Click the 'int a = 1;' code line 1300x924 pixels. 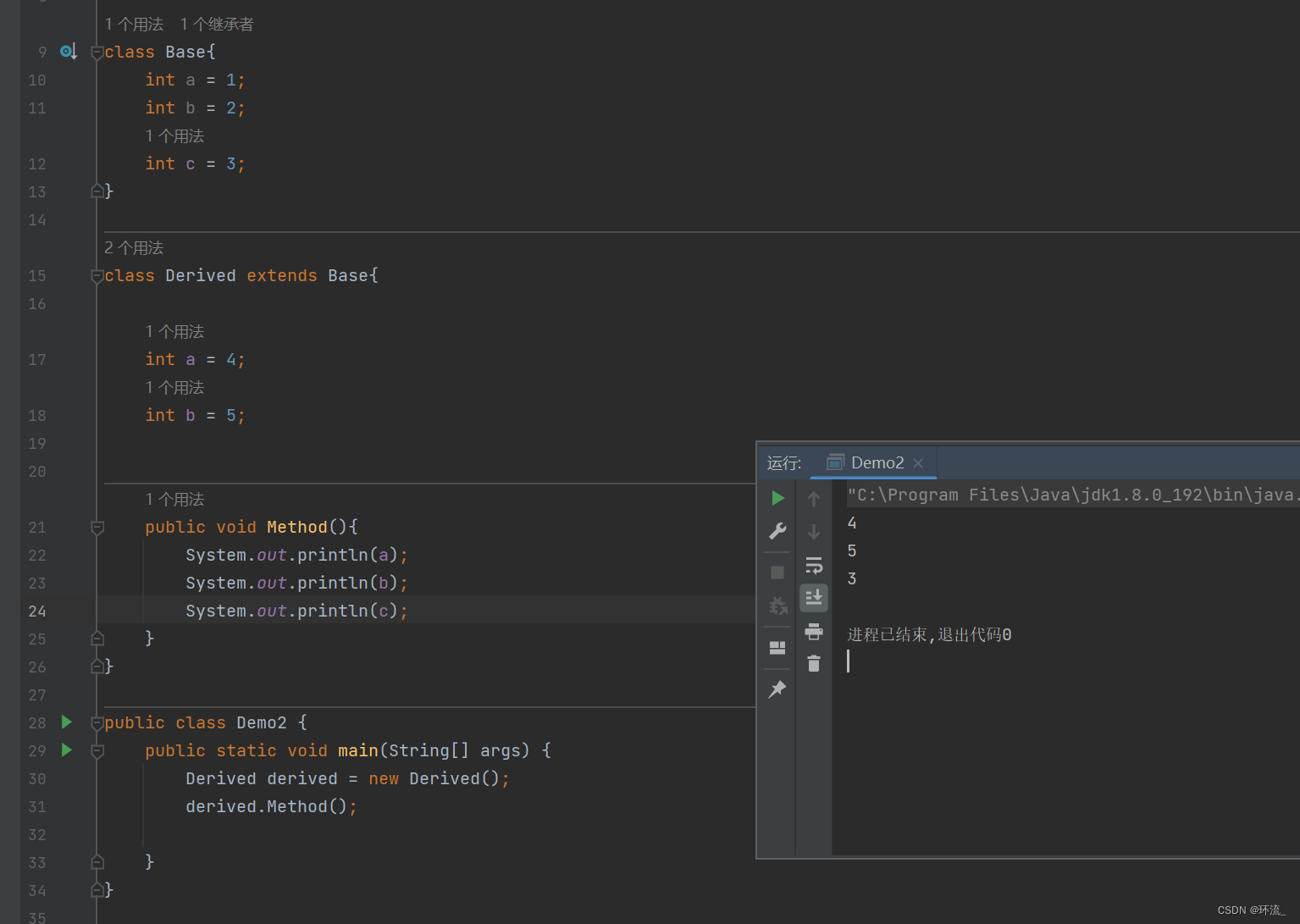tap(195, 80)
